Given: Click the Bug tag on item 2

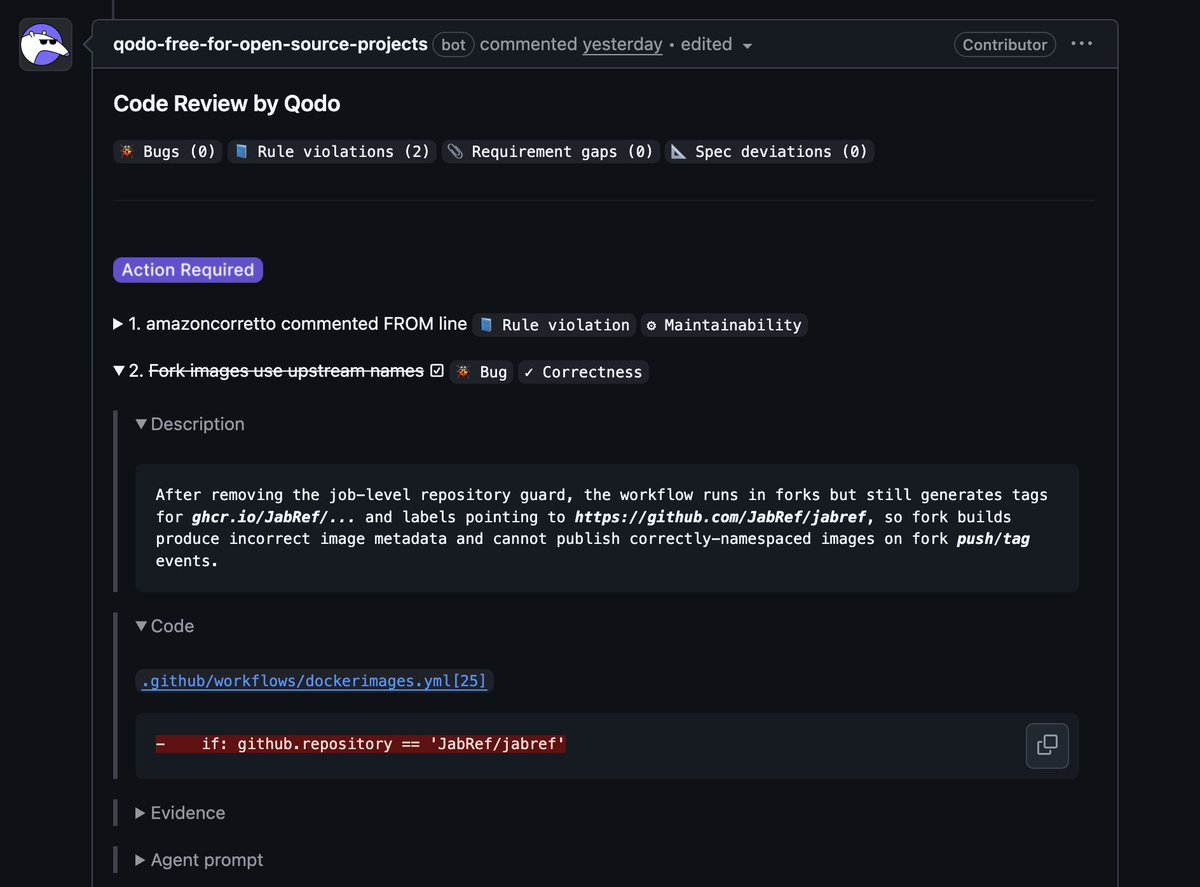Looking at the screenshot, I should pos(481,372).
